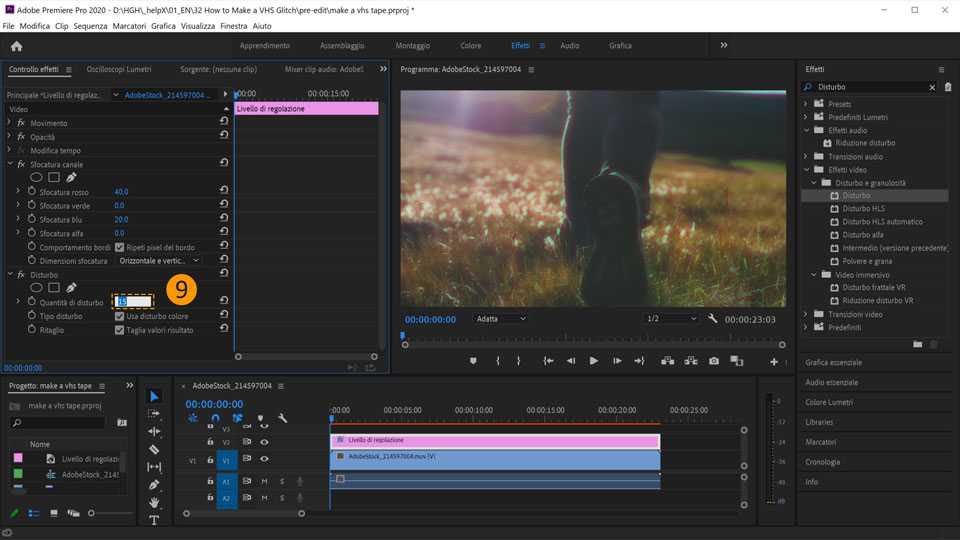Viewport: 960px width, 540px height.
Task: Reset the Sfocatura rosso parameter
Action: [x=224, y=190]
